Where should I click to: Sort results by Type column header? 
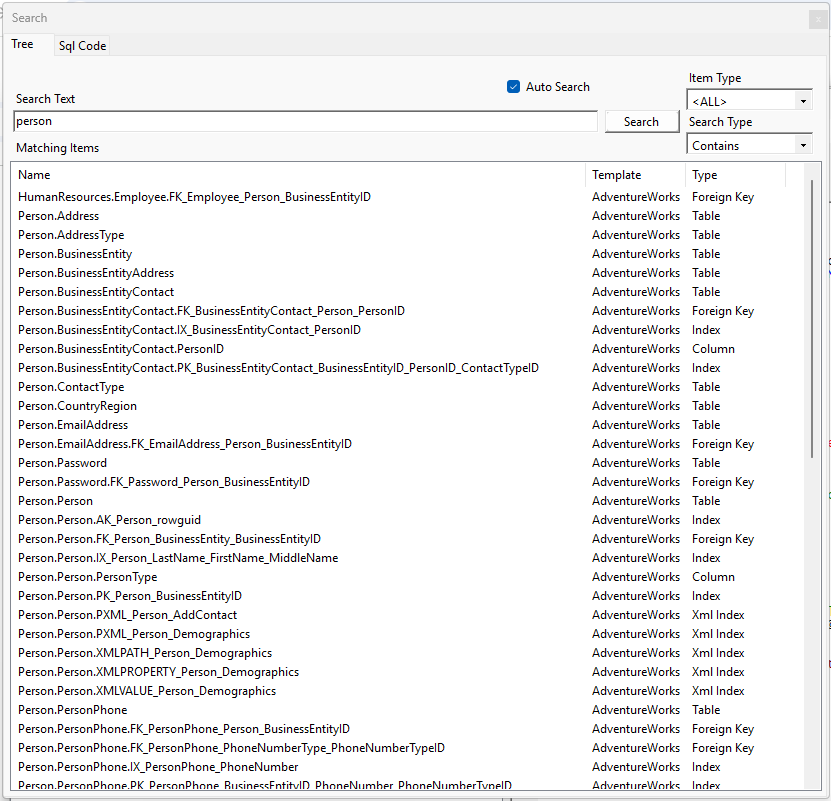click(735, 175)
